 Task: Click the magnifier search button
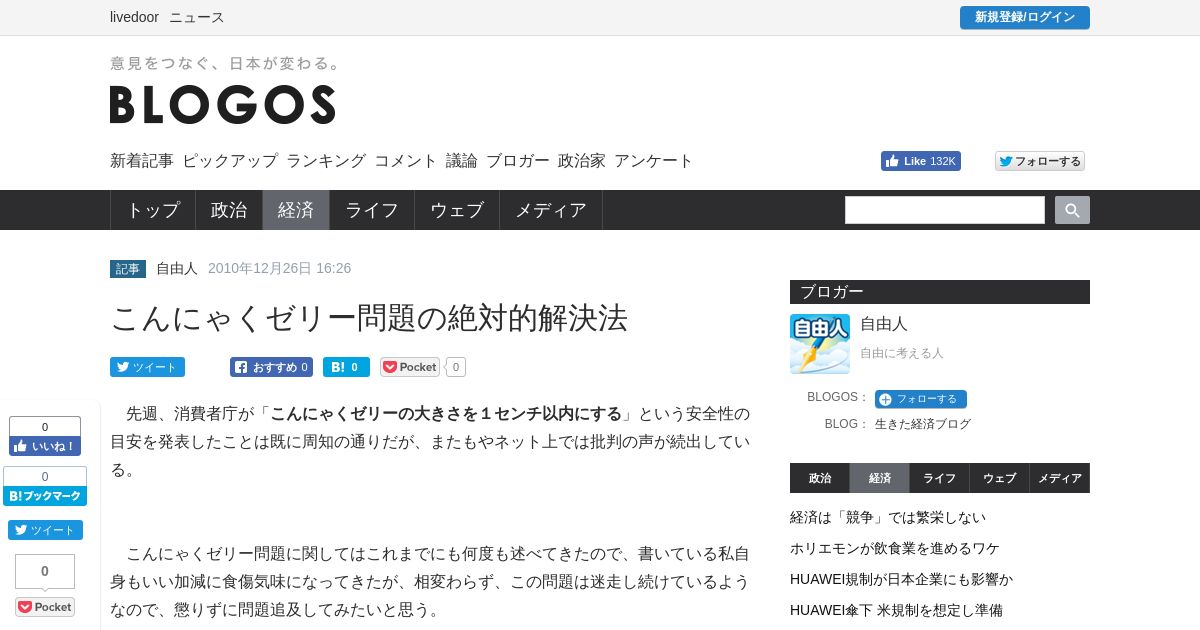point(1072,210)
